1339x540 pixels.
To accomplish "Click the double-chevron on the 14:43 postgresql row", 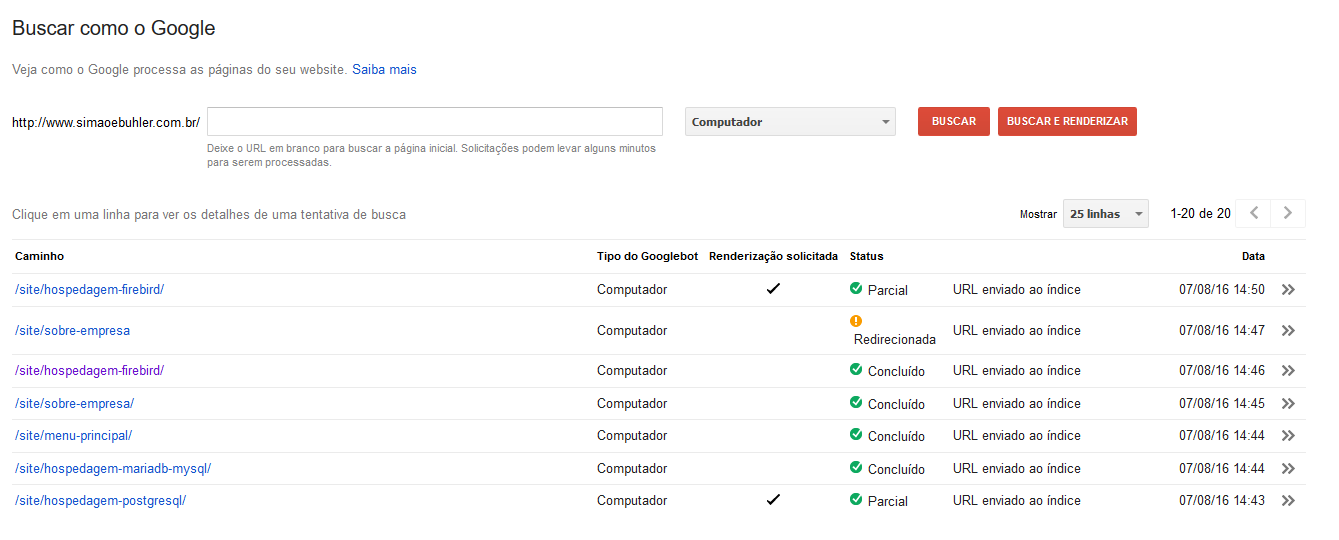I will [1288, 501].
